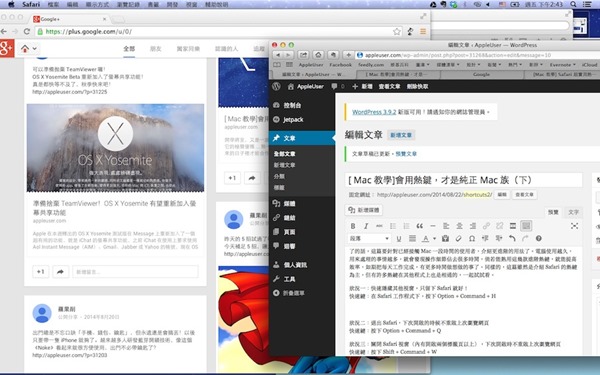Switch to the 預覽 visual editor tab
Image resolution: width=600 pixels, height=375 pixels.
pos(553,212)
